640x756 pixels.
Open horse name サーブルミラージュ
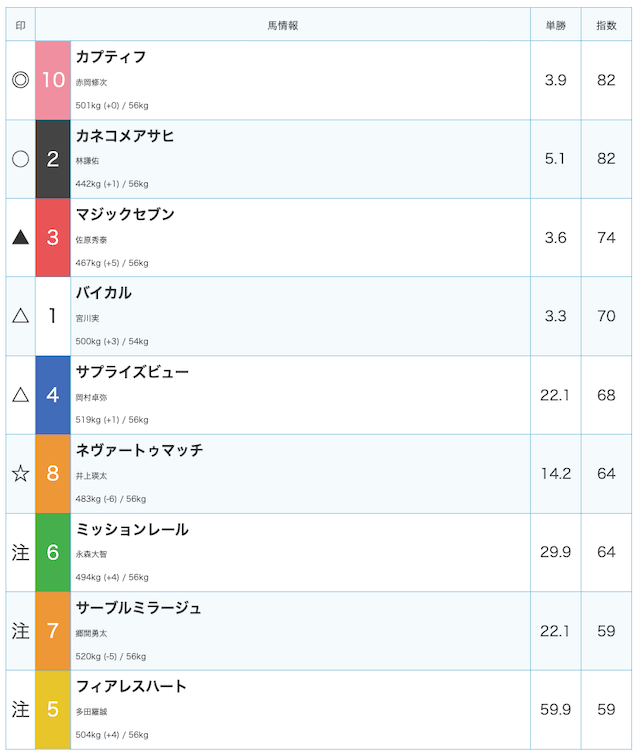(x=138, y=608)
